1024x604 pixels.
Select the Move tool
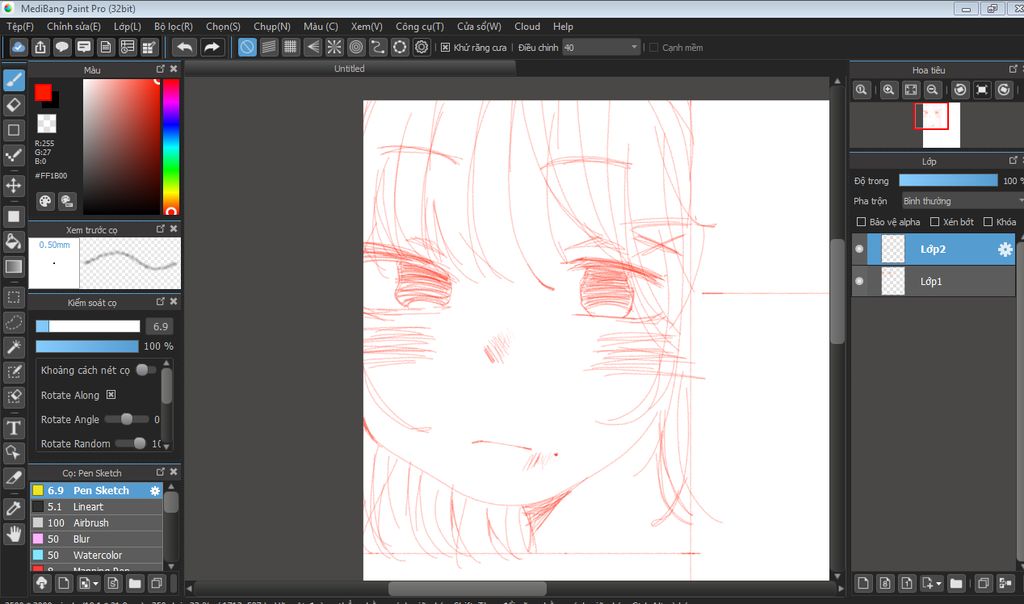tap(14, 185)
